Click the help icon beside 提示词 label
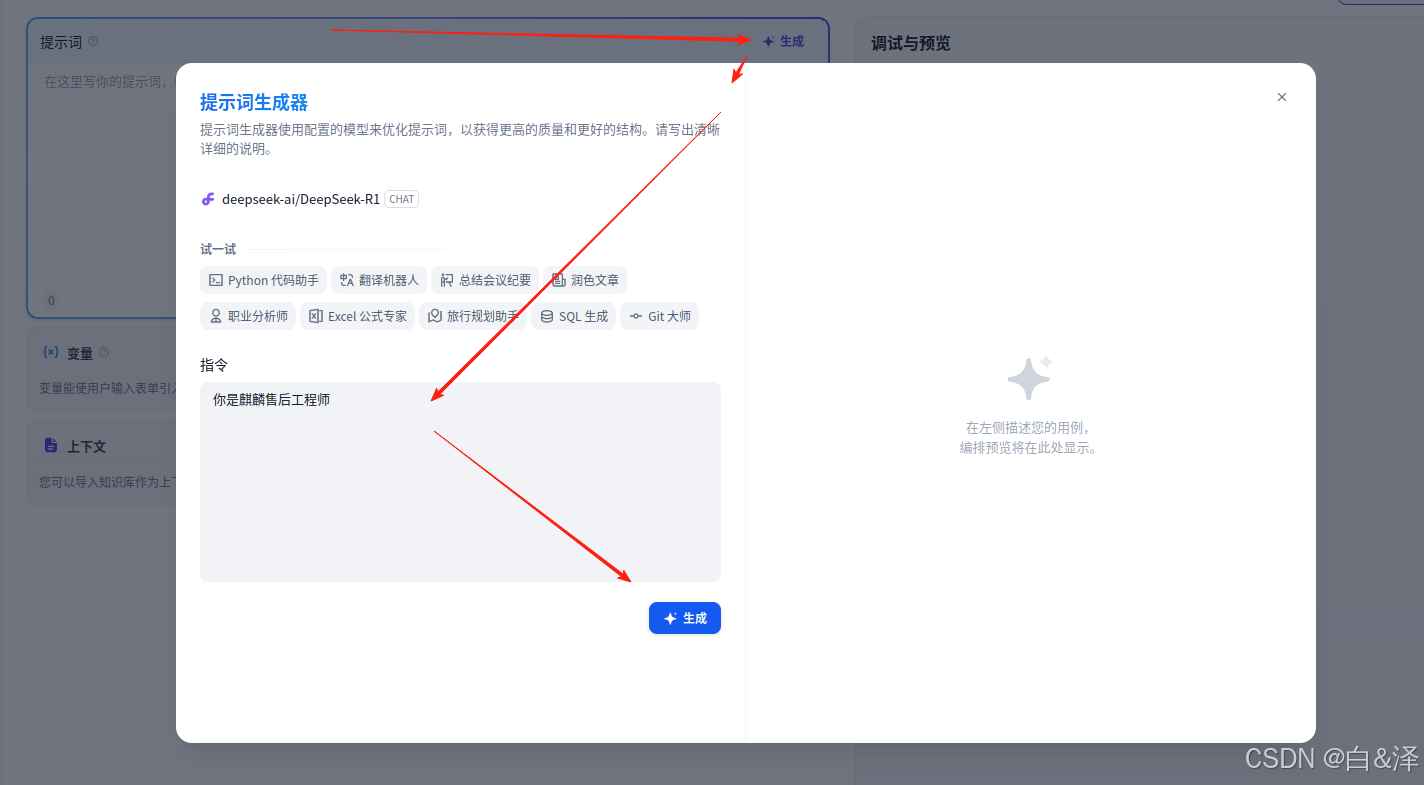1424x785 pixels. (93, 41)
